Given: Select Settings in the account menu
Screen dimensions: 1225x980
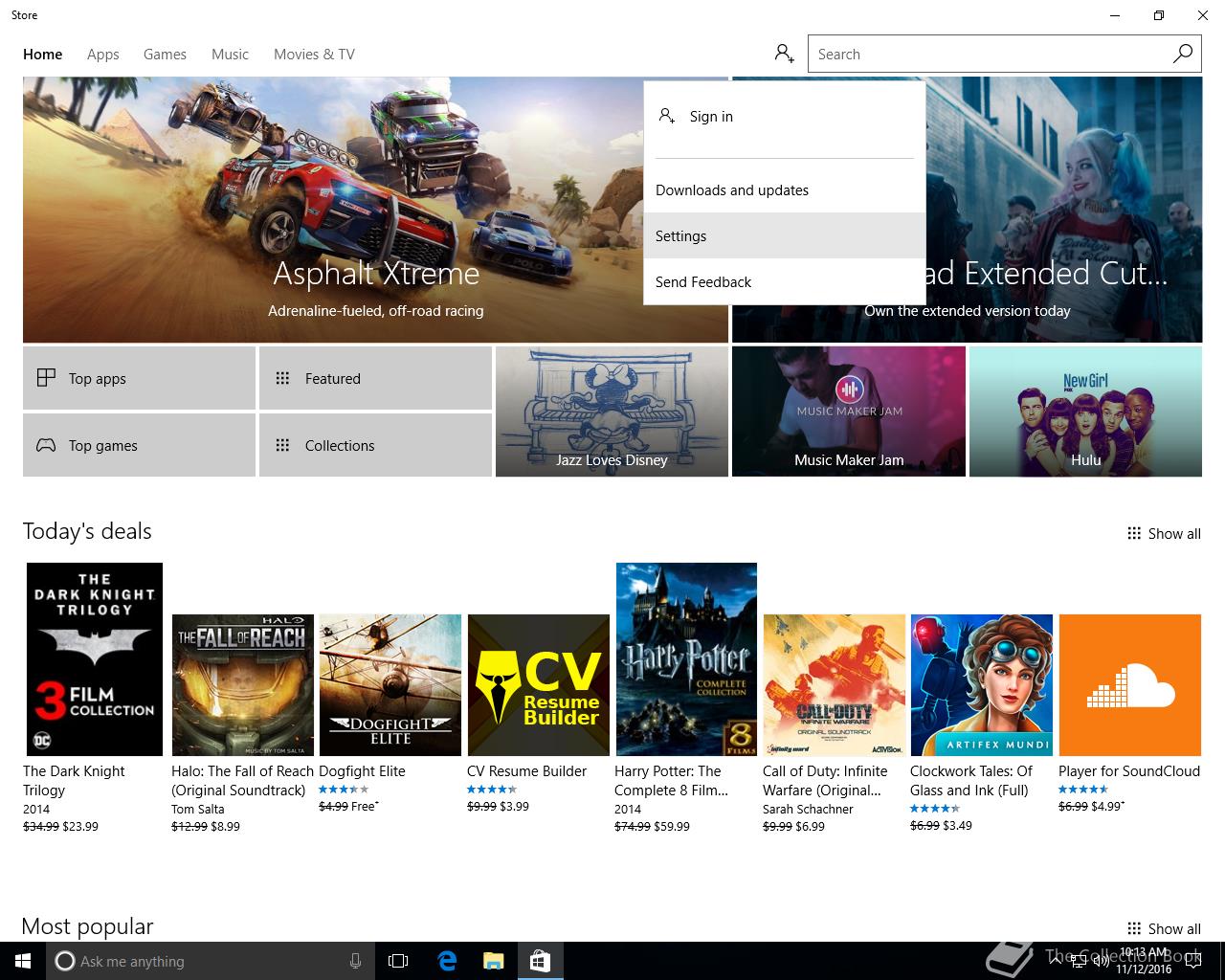Looking at the screenshot, I should pos(681,236).
